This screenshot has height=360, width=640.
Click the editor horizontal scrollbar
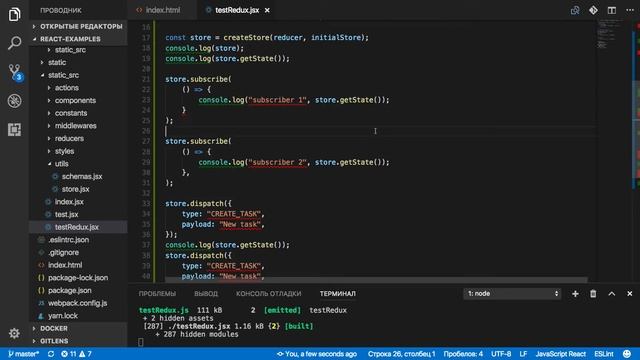click(x=376, y=280)
